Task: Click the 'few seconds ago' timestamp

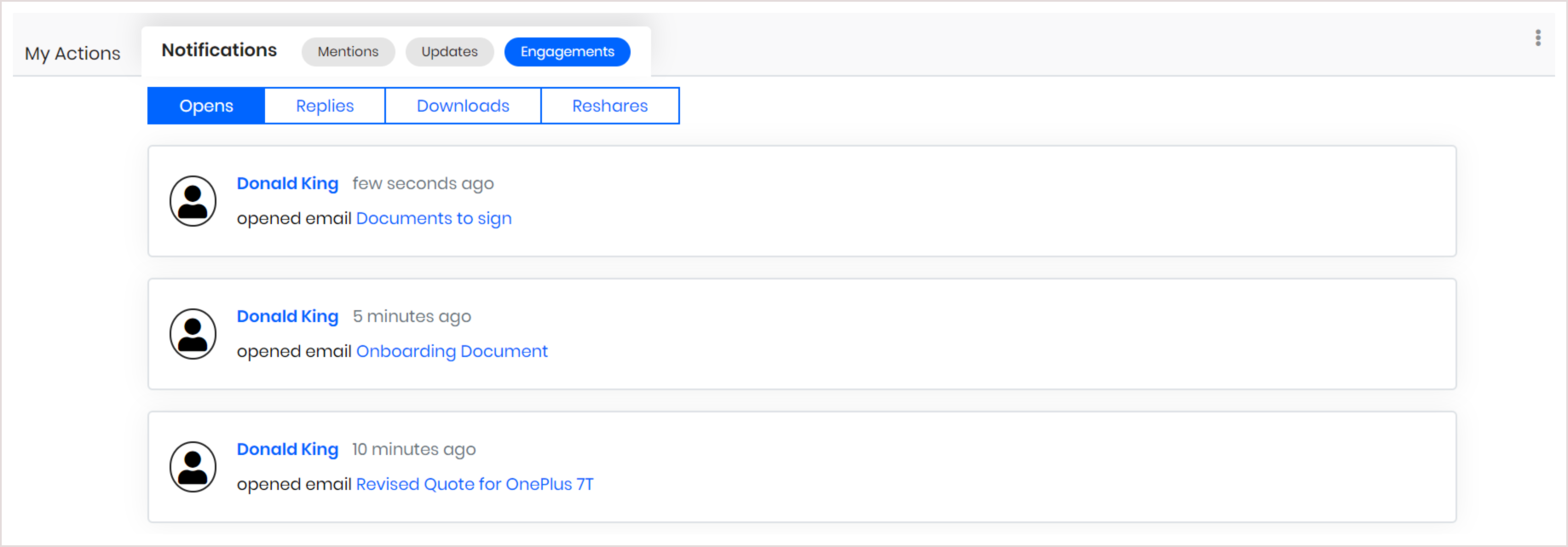Action: (x=423, y=184)
